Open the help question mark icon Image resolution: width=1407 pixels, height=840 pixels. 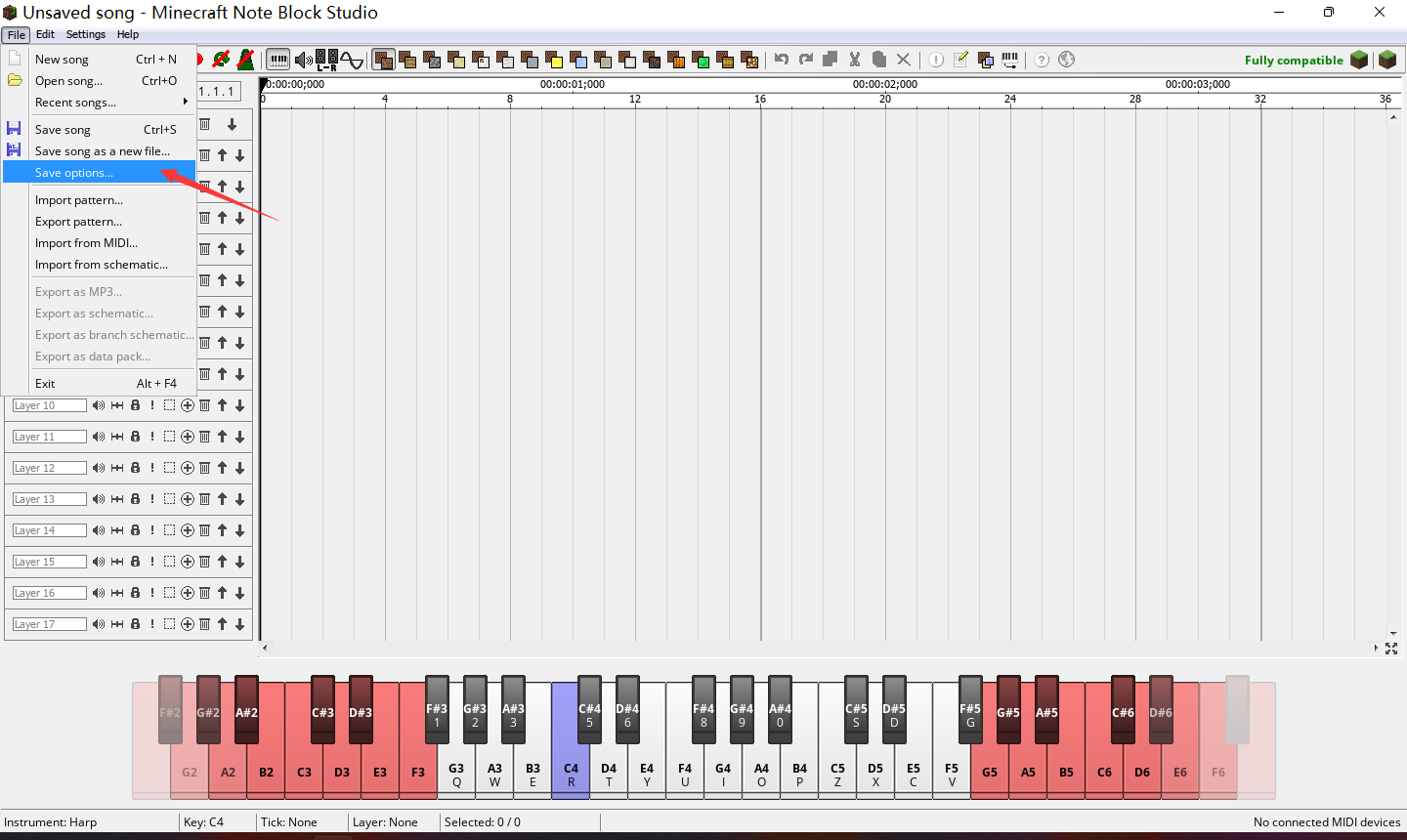1042,60
